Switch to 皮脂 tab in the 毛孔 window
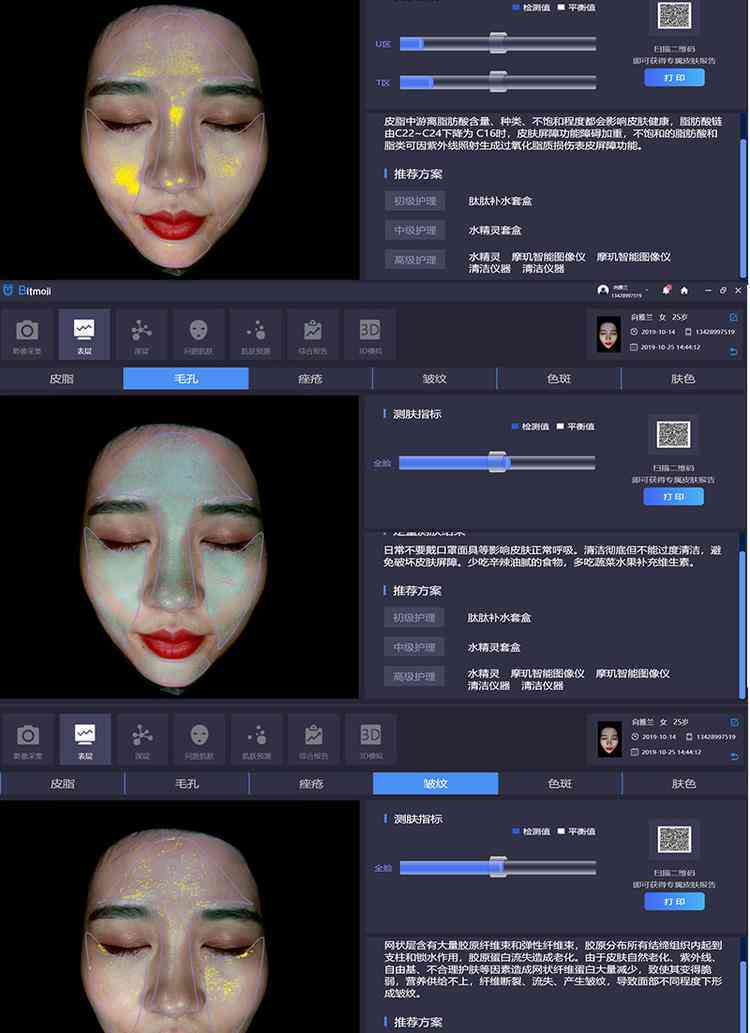 61,379
